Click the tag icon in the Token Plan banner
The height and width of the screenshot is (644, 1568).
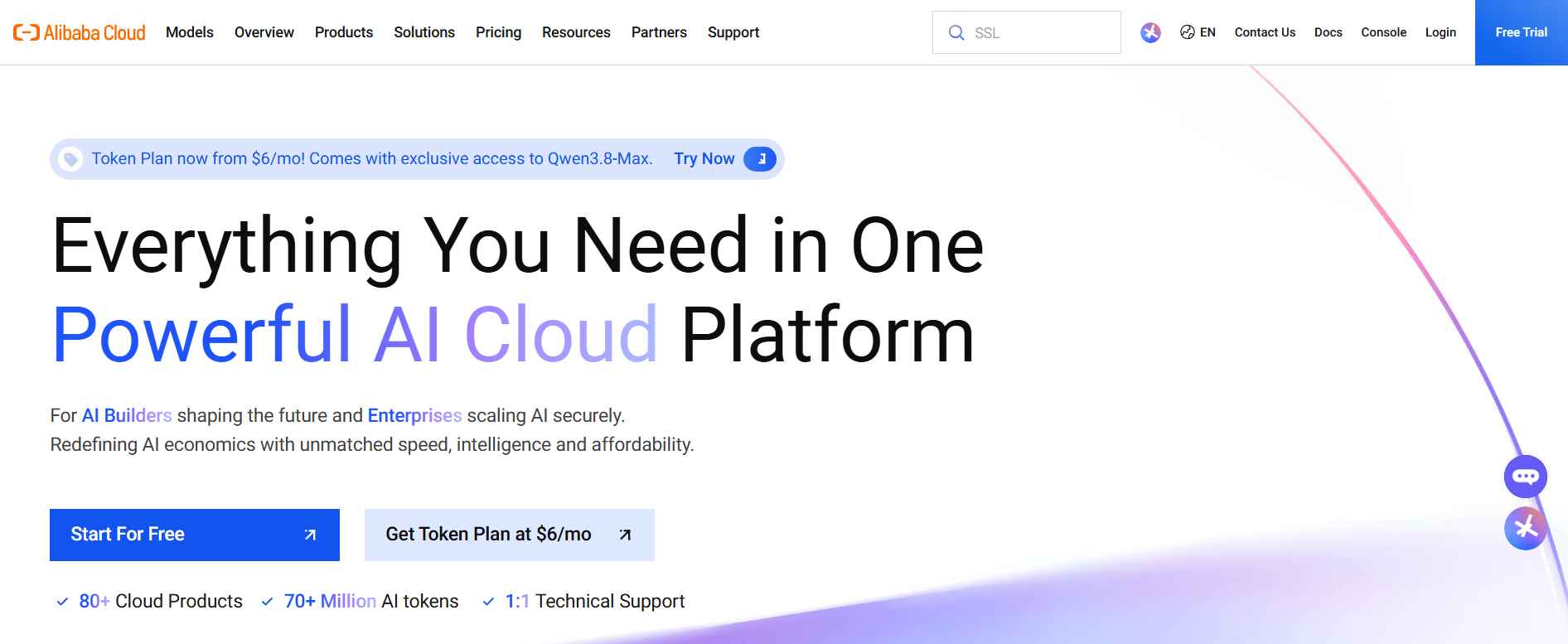(71, 159)
